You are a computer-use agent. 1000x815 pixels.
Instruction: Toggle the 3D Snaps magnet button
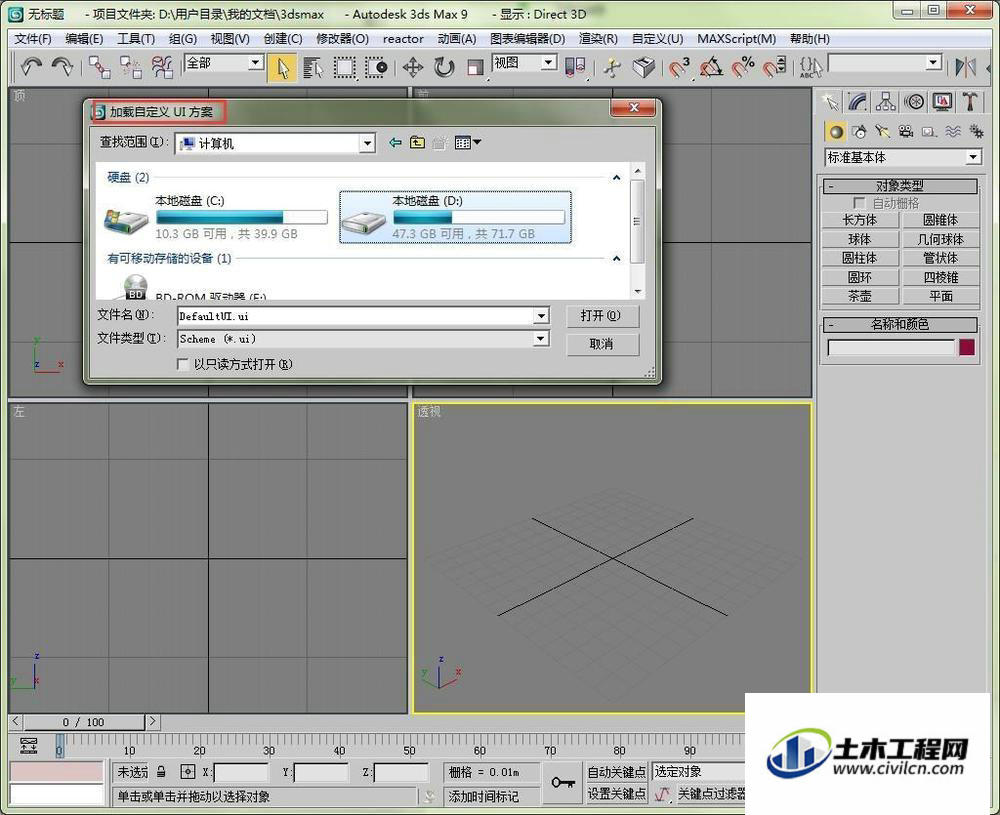[679, 67]
